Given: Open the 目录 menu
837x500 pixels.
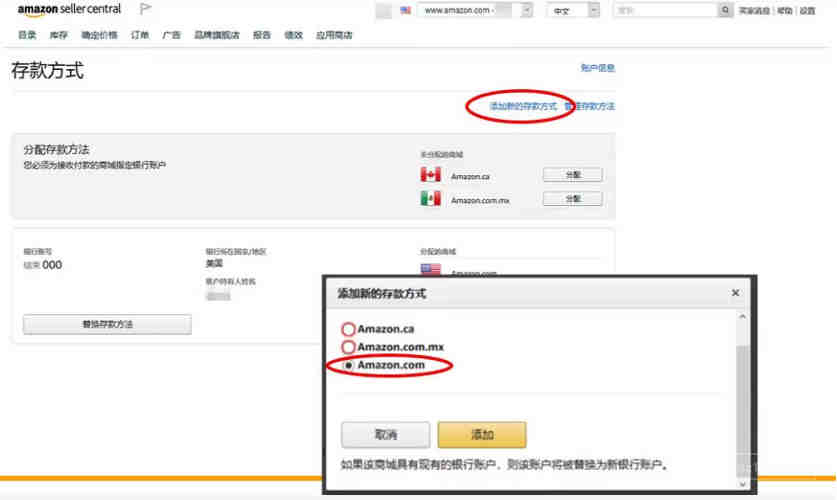Looking at the screenshot, I should pos(27,35).
